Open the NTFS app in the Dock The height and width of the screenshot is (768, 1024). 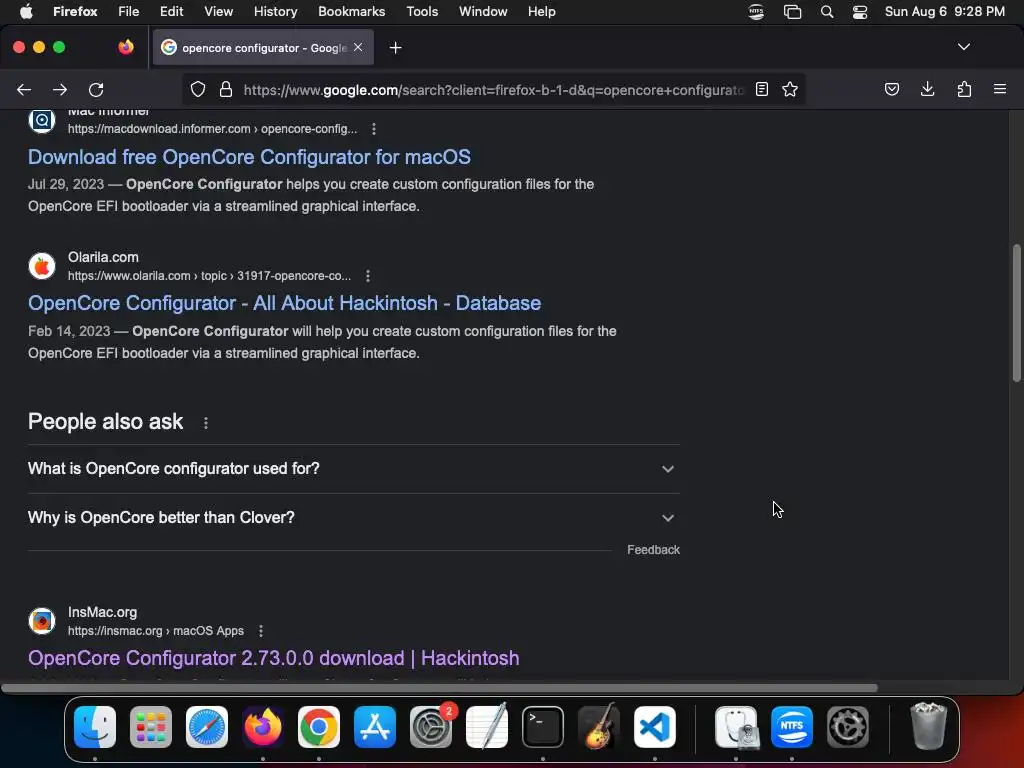(x=792, y=726)
